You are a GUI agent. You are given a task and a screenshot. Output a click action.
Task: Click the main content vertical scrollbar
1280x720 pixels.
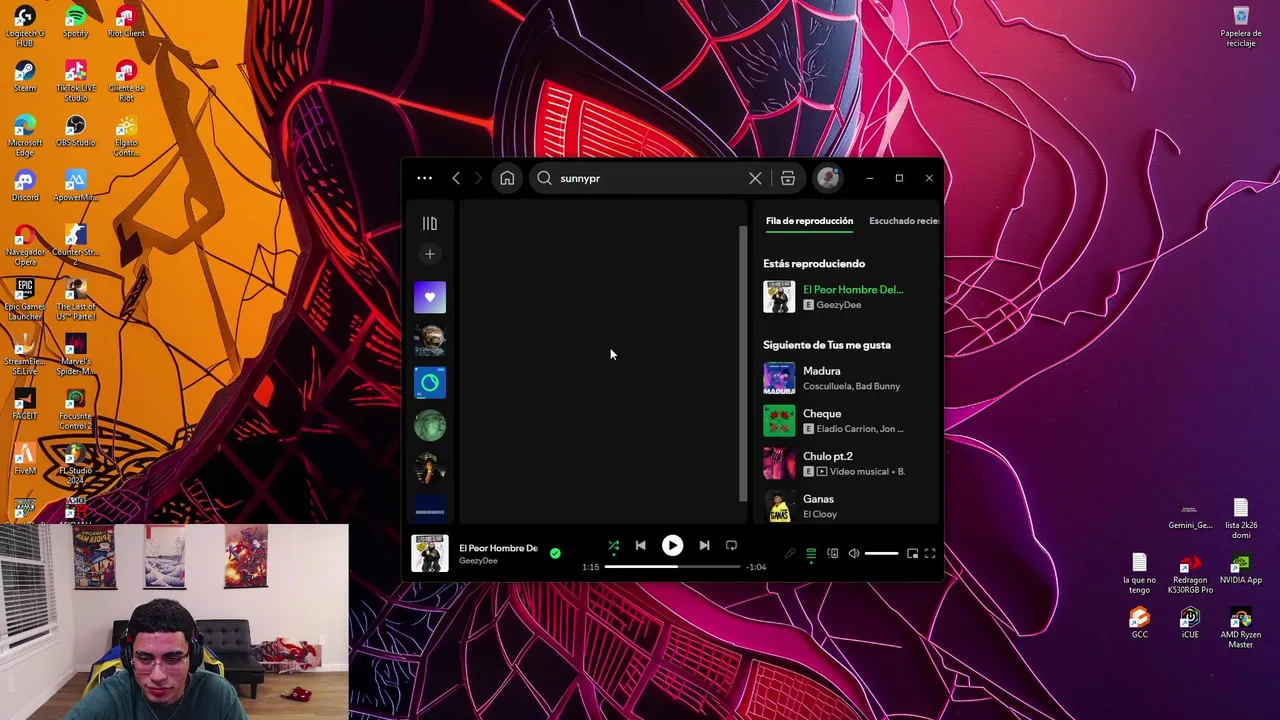pyautogui.click(x=743, y=363)
